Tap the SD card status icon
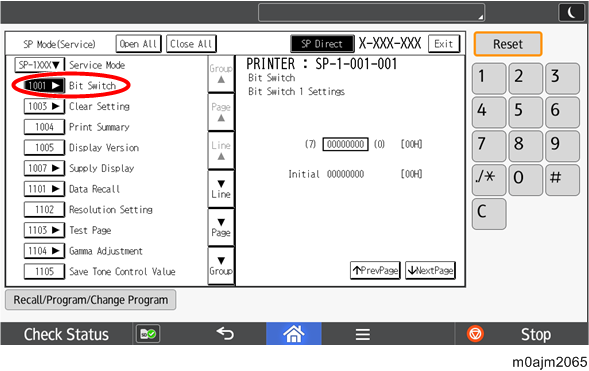The image size is (589, 371). coord(148,334)
